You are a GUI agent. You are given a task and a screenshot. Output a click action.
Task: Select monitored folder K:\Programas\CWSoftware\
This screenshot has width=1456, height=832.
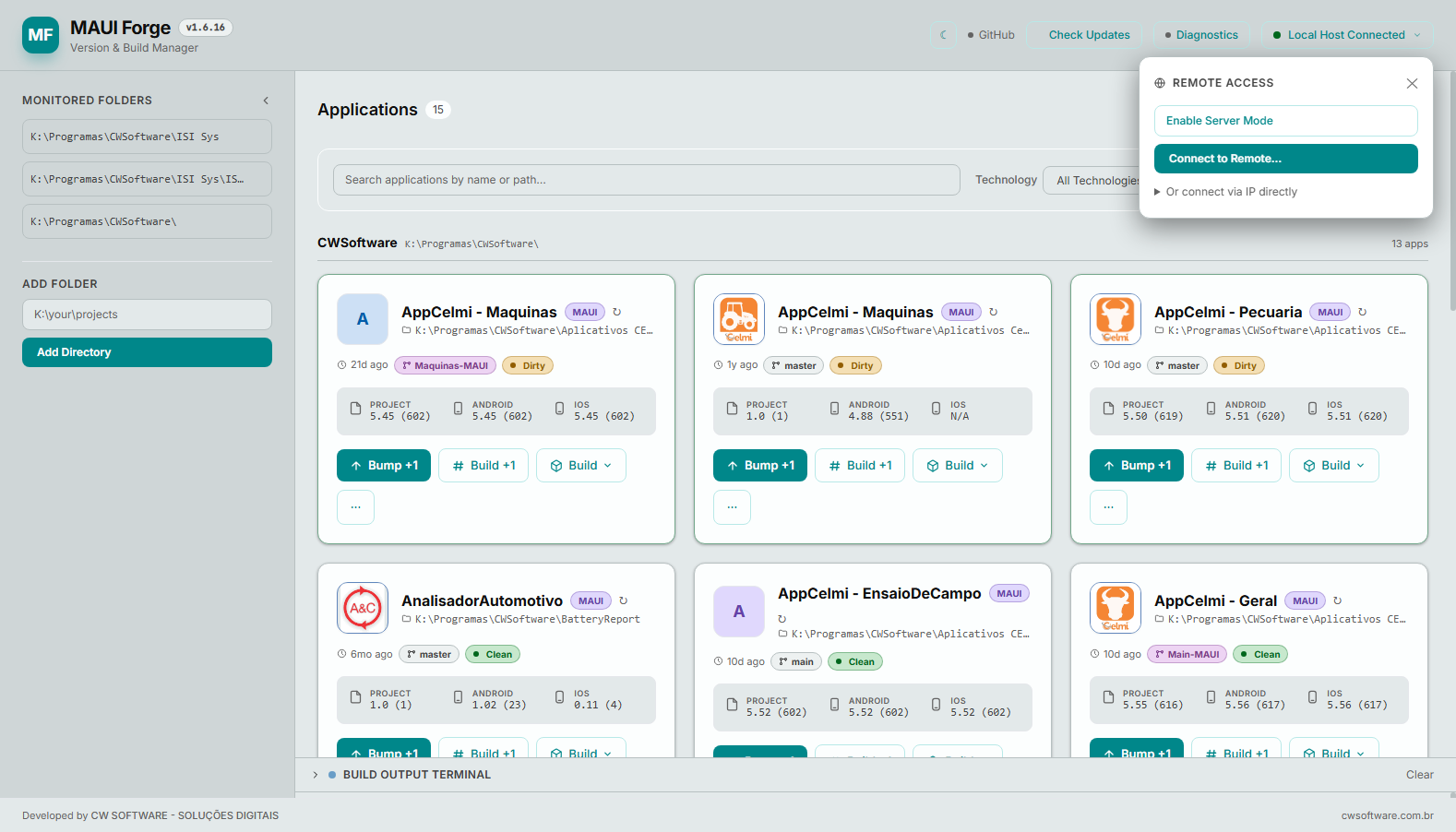[x=147, y=221]
